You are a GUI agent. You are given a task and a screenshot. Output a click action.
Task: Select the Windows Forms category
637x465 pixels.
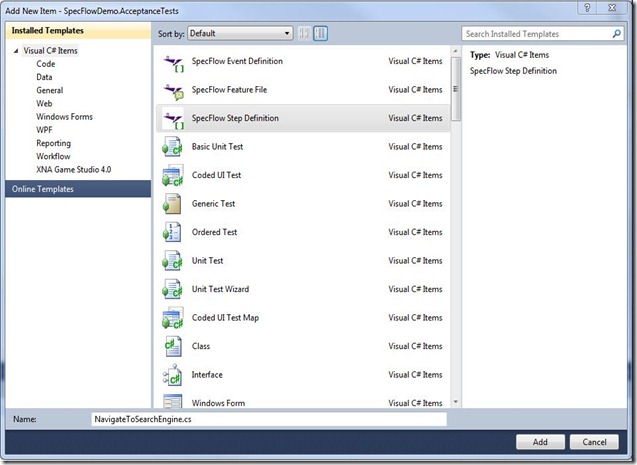pos(65,117)
